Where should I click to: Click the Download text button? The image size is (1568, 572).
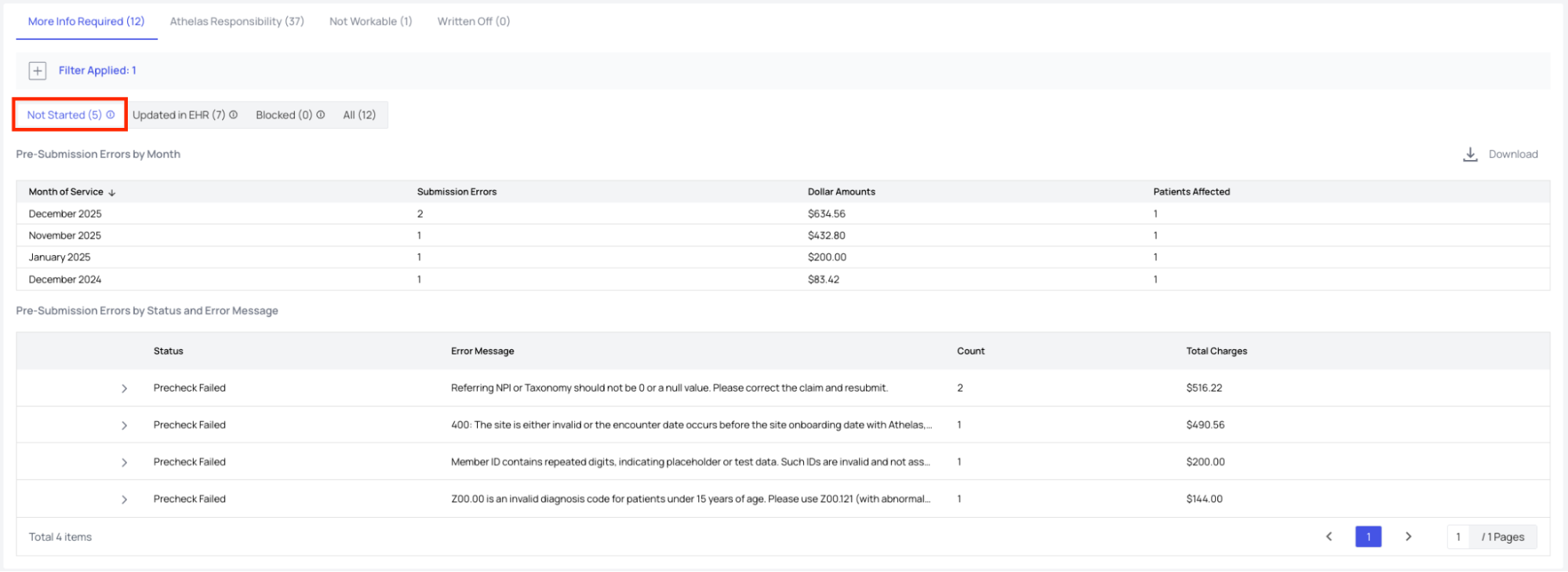1513,155
